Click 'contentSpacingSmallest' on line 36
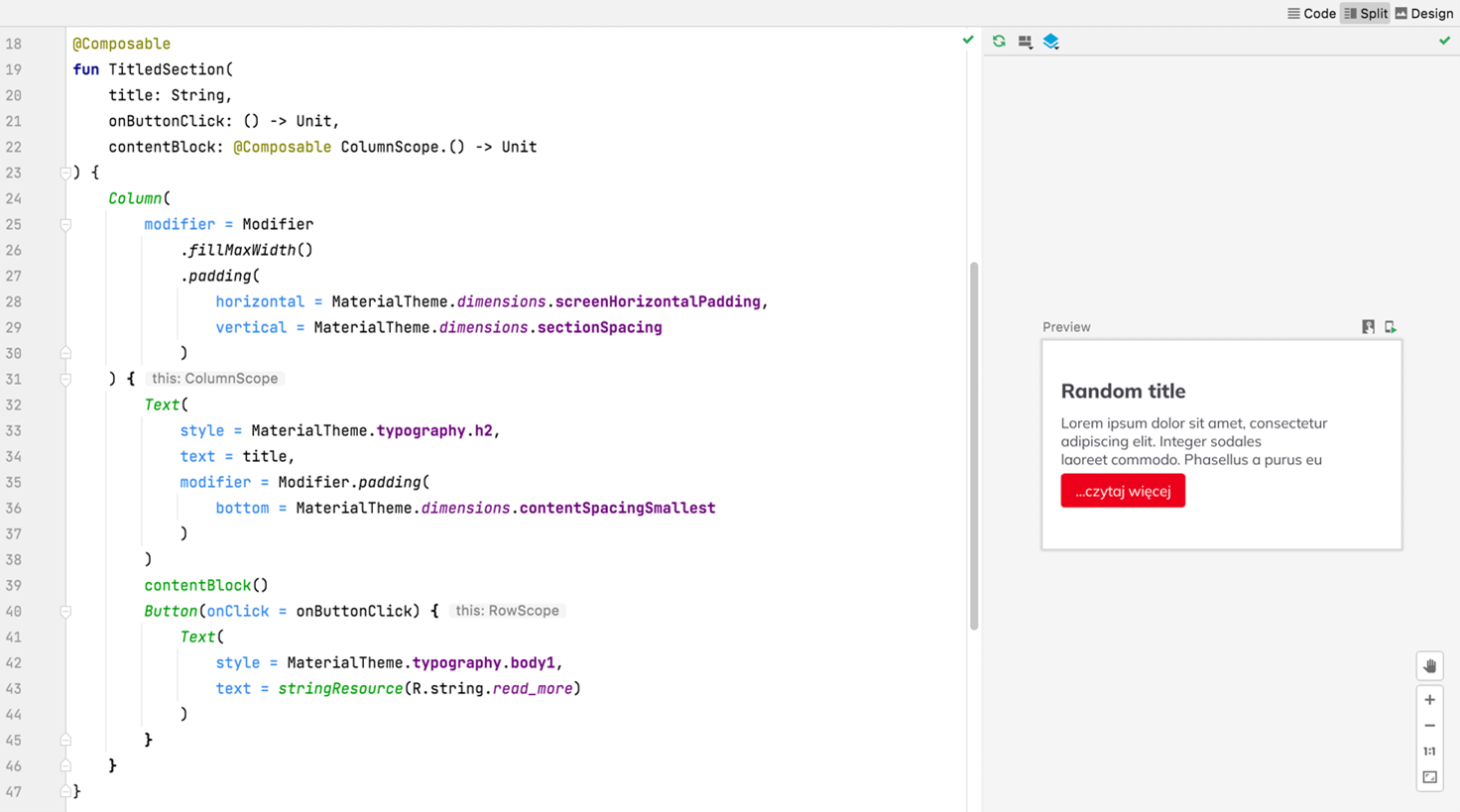This screenshot has width=1460, height=812. point(617,508)
